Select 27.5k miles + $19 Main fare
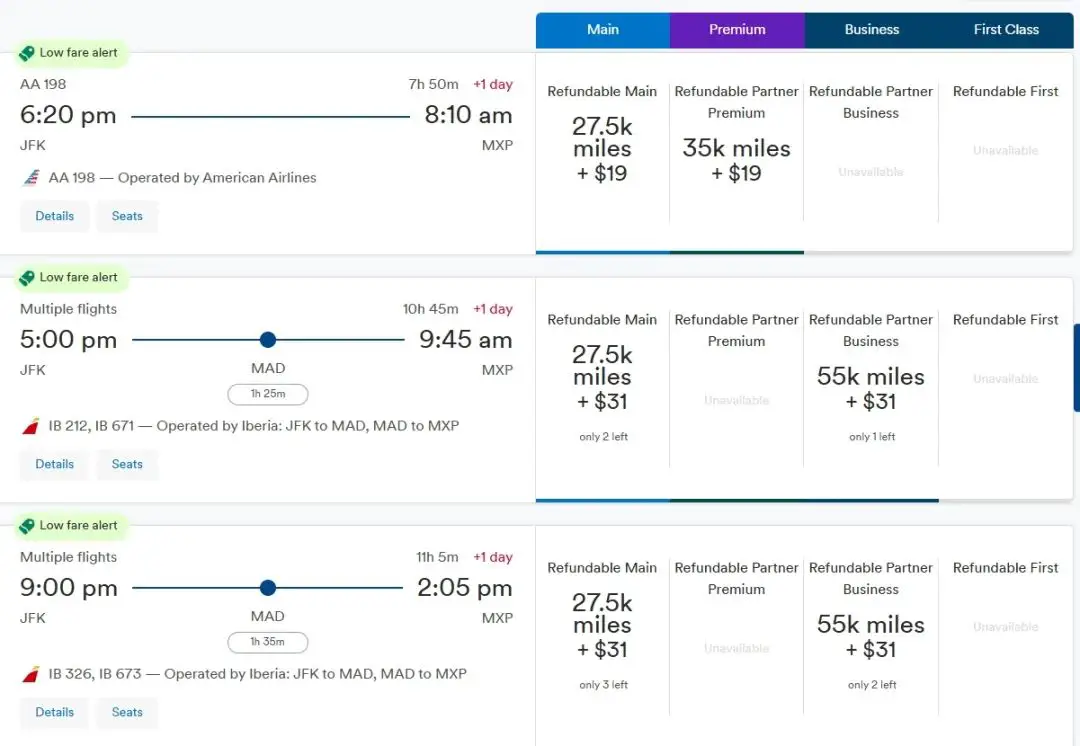The image size is (1080, 746). click(x=602, y=150)
